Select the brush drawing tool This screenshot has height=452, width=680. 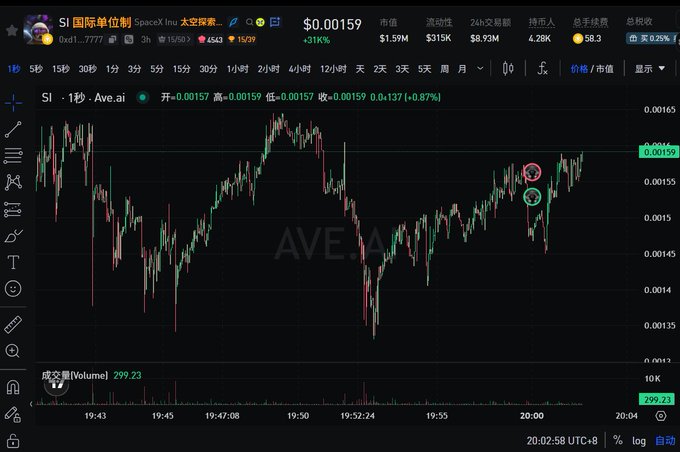(13, 236)
